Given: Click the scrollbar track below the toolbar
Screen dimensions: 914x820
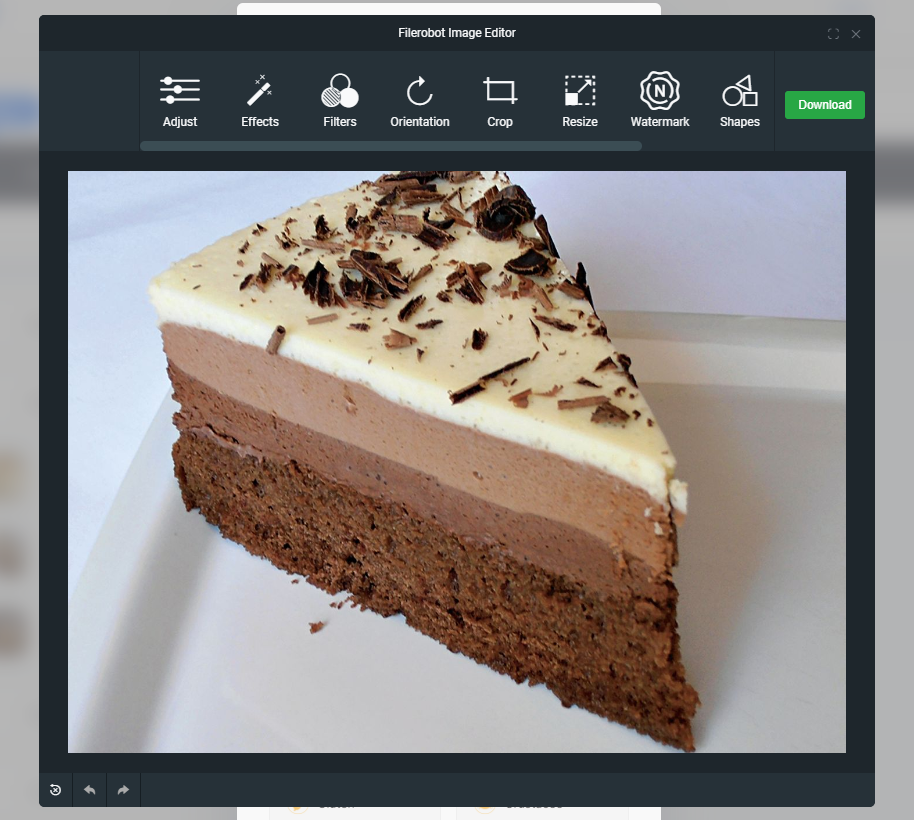Looking at the screenshot, I should pos(390,146).
